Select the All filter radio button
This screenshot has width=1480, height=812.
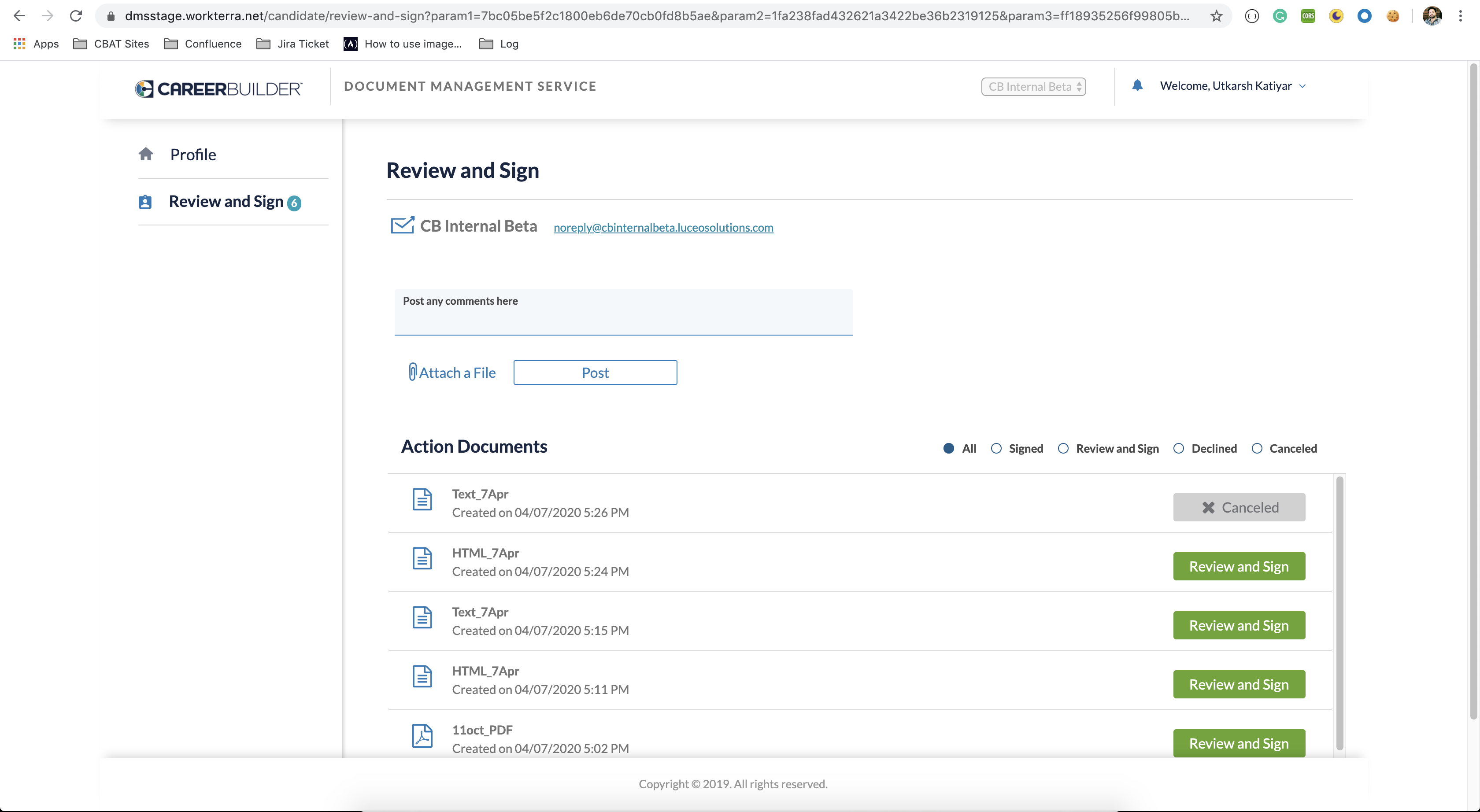click(948, 449)
